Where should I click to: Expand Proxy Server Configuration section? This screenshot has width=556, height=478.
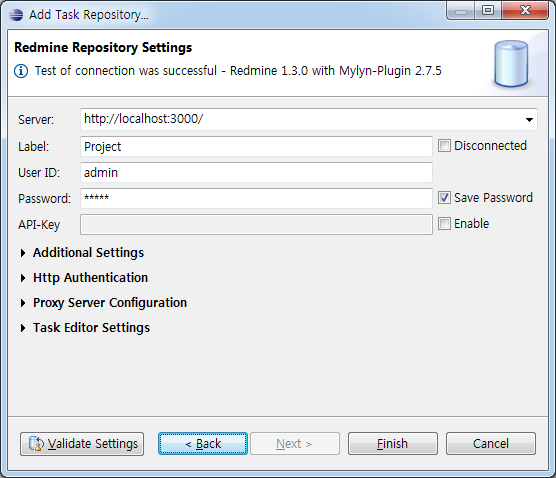tap(104, 303)
